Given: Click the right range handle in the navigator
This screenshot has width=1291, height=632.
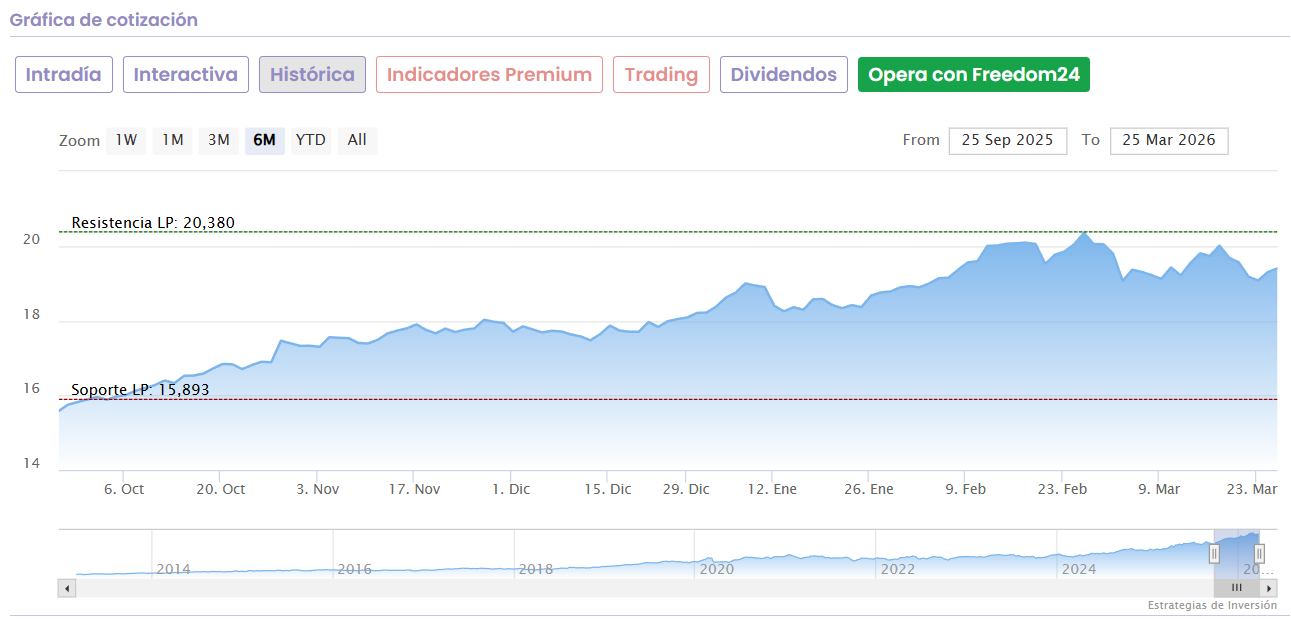Looking at the screenshot, I should [1259, 553].
